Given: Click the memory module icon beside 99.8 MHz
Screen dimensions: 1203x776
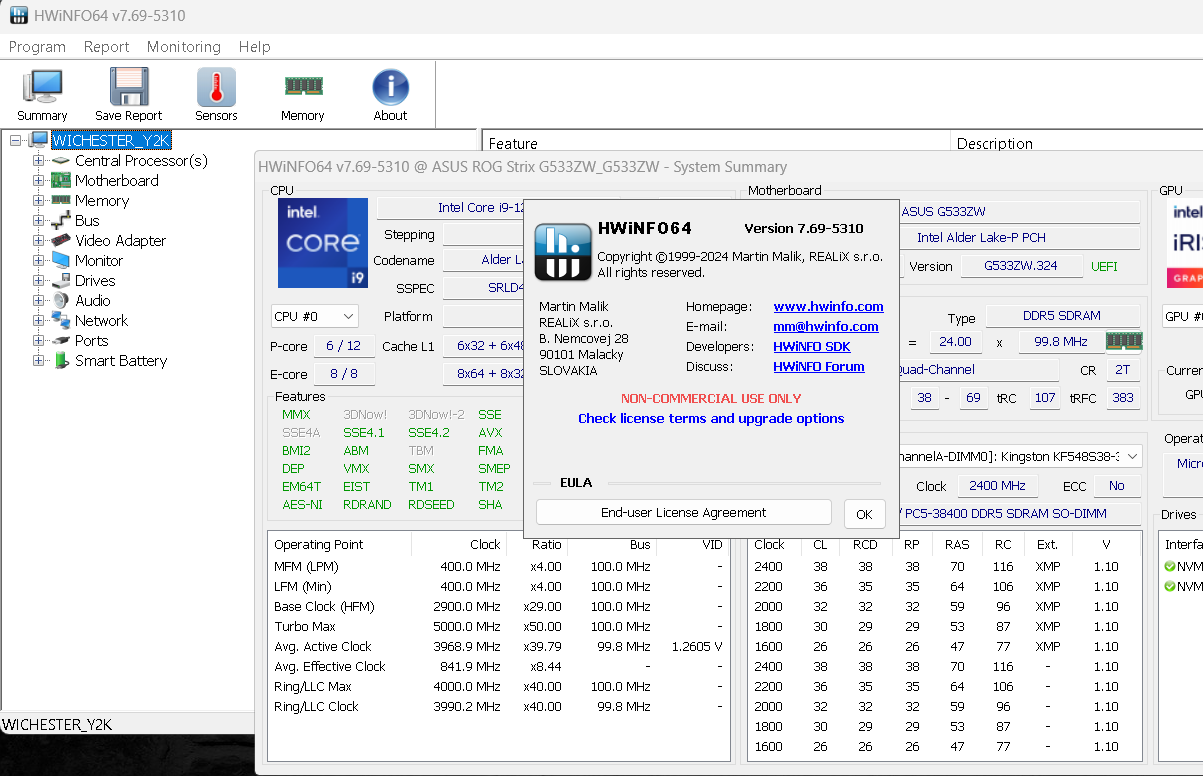Looking at the screenshot, I should [x=1124, y=341].
